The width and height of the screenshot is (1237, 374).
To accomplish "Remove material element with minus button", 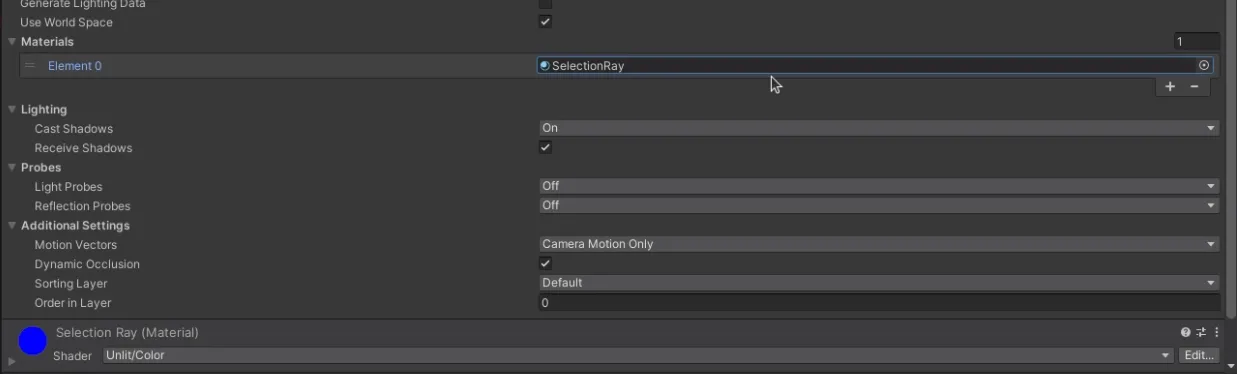I will [x=1194, y=87].
